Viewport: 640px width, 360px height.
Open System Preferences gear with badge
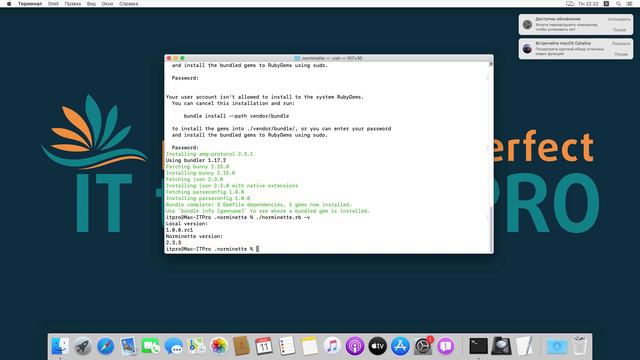point(423,346)
